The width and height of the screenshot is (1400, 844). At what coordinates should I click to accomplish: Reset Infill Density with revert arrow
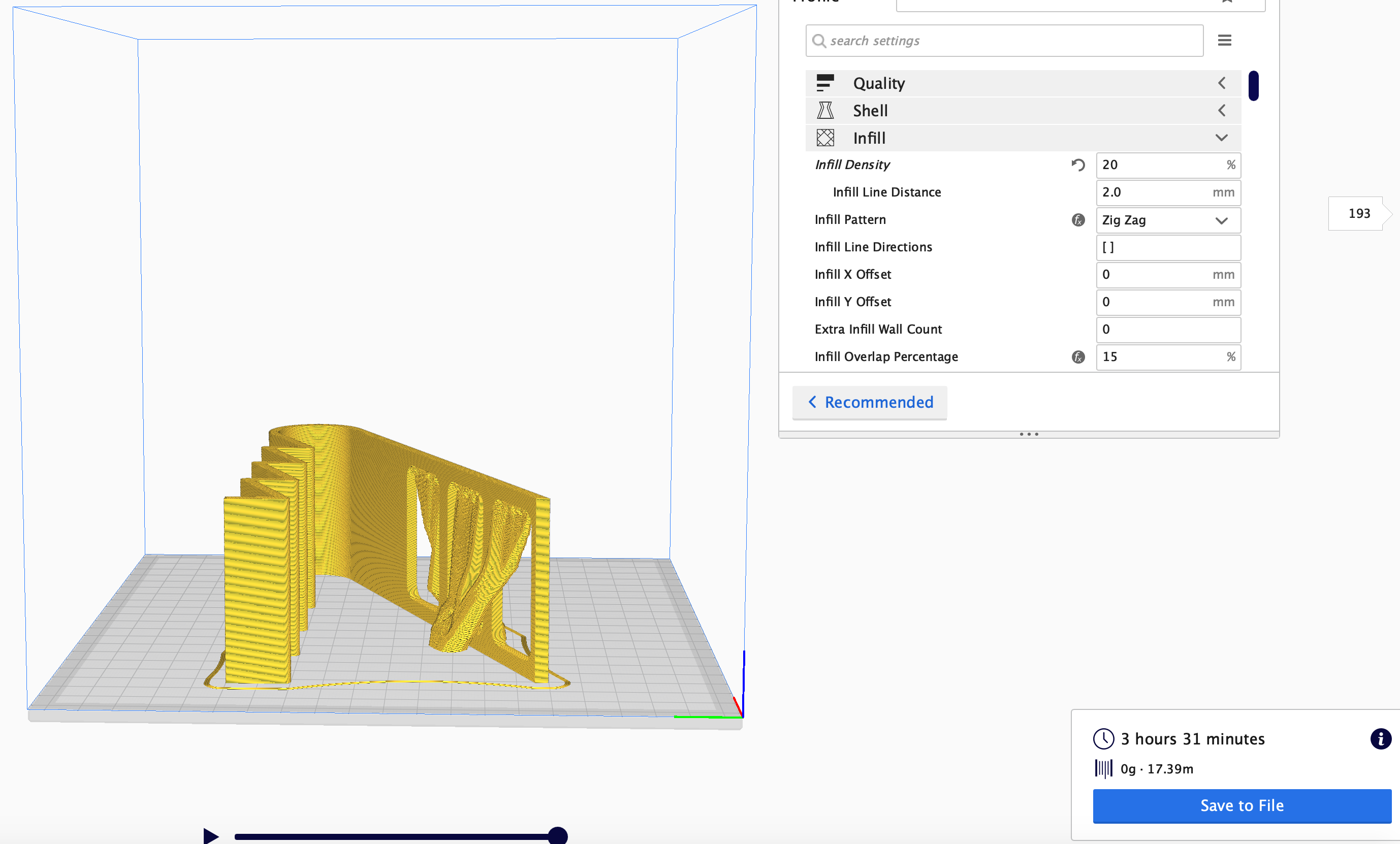coord(1078,165)
